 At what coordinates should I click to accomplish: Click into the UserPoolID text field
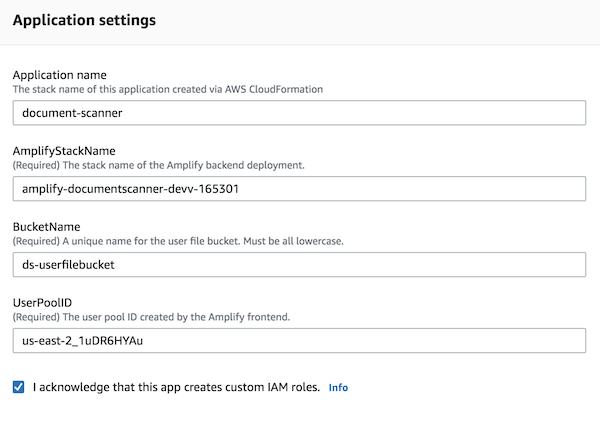pos(298,340)
